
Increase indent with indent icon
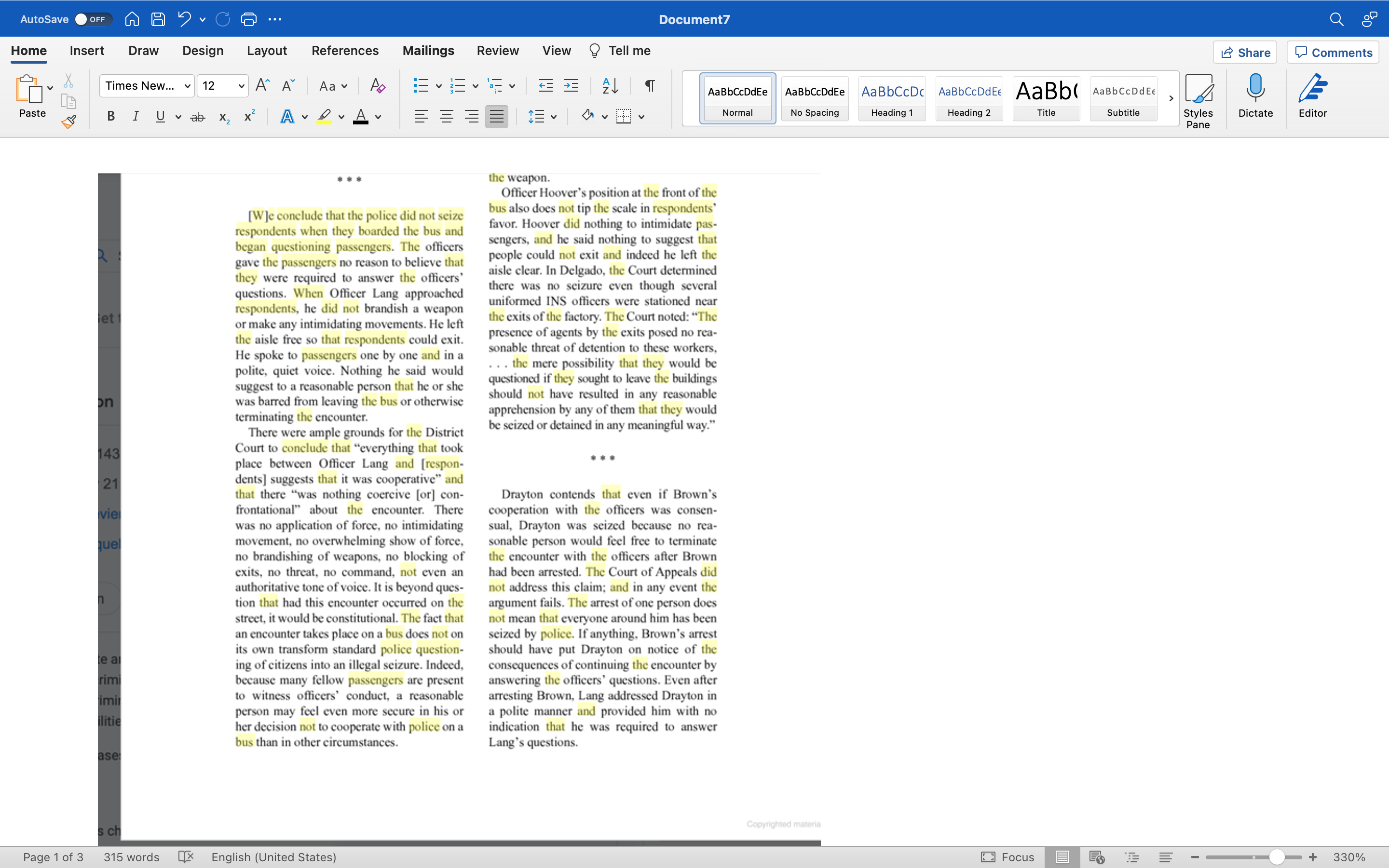pyautogui.click(x=571, y=86)
